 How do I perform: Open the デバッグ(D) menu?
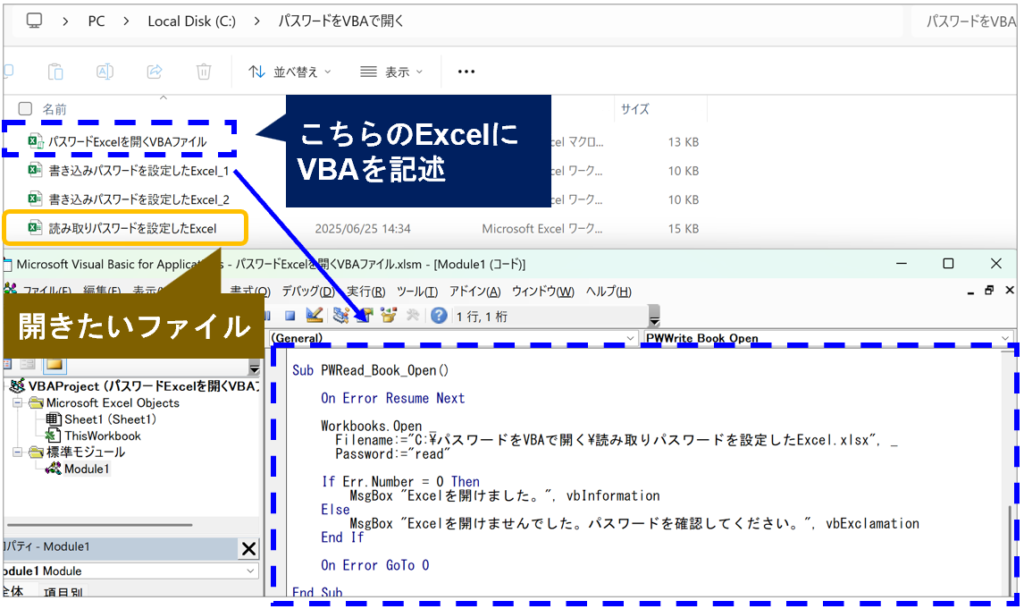tap(308, 291)
